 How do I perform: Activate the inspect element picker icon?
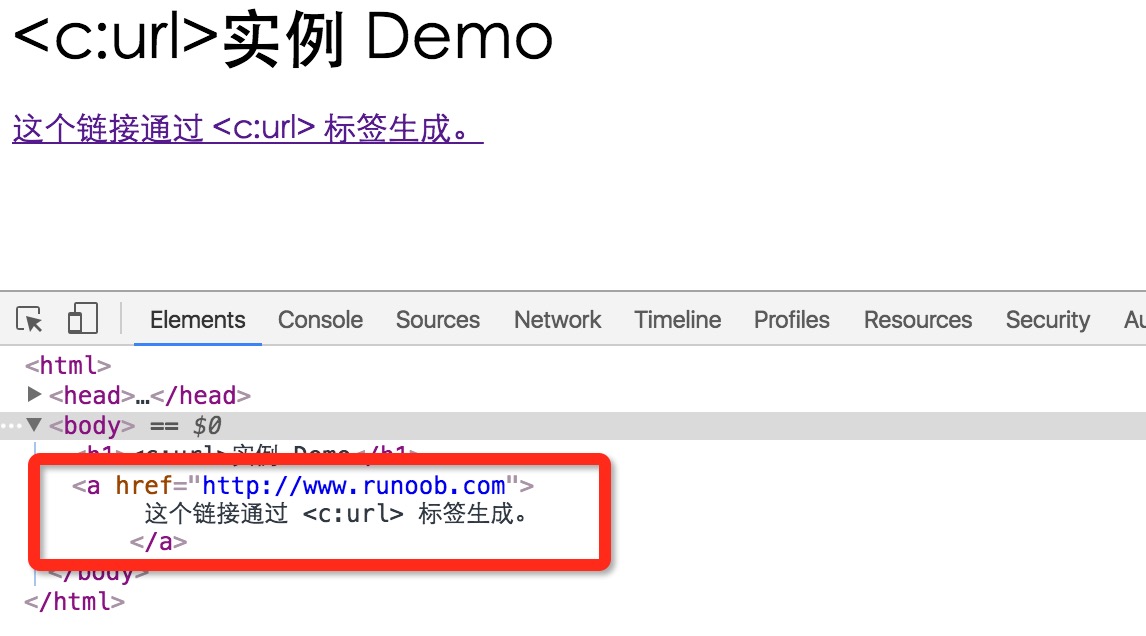30,320
